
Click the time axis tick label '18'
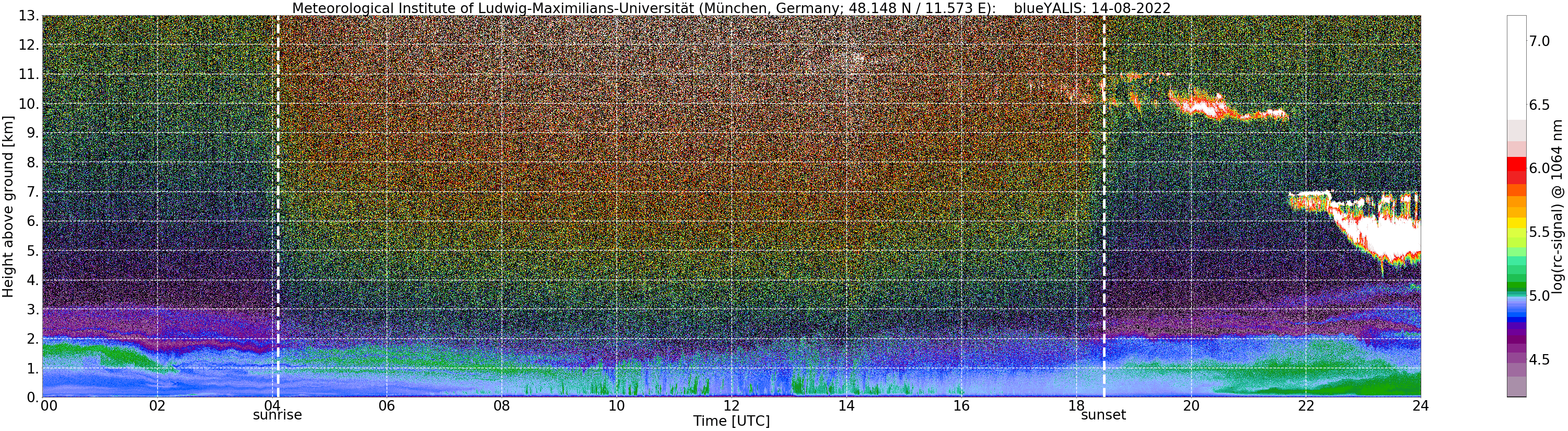[x=1076, y=405]
